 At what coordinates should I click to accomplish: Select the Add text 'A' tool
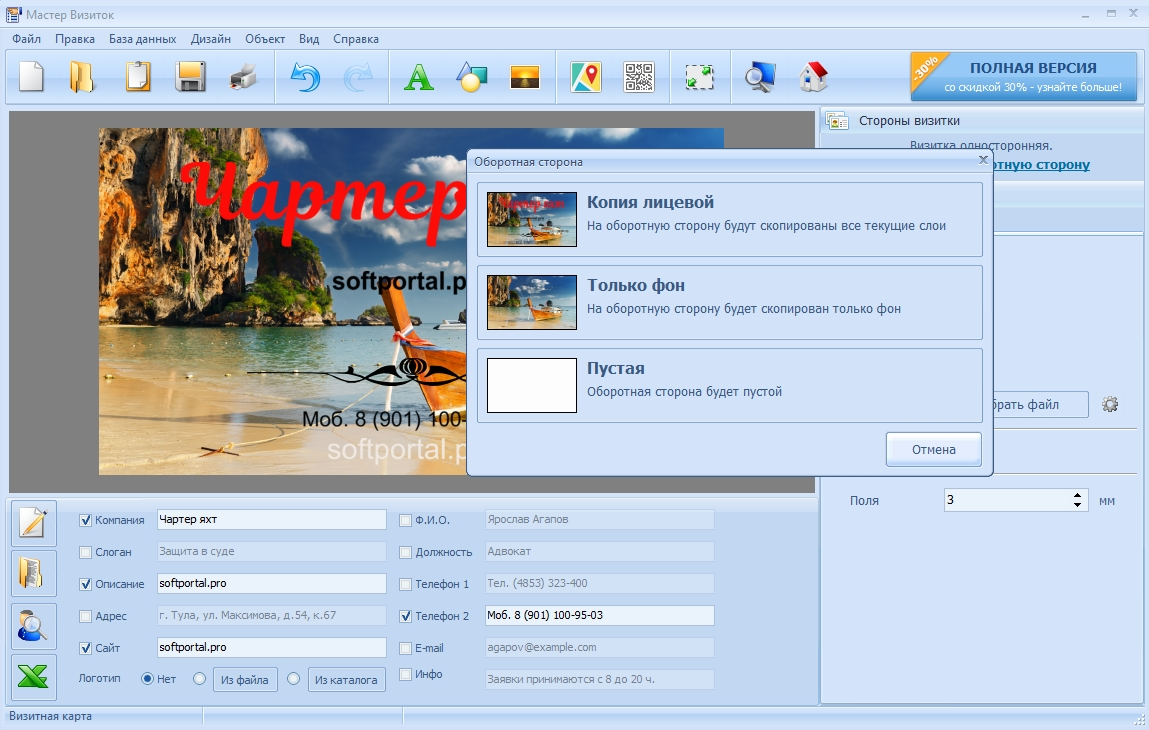point(418,77)
